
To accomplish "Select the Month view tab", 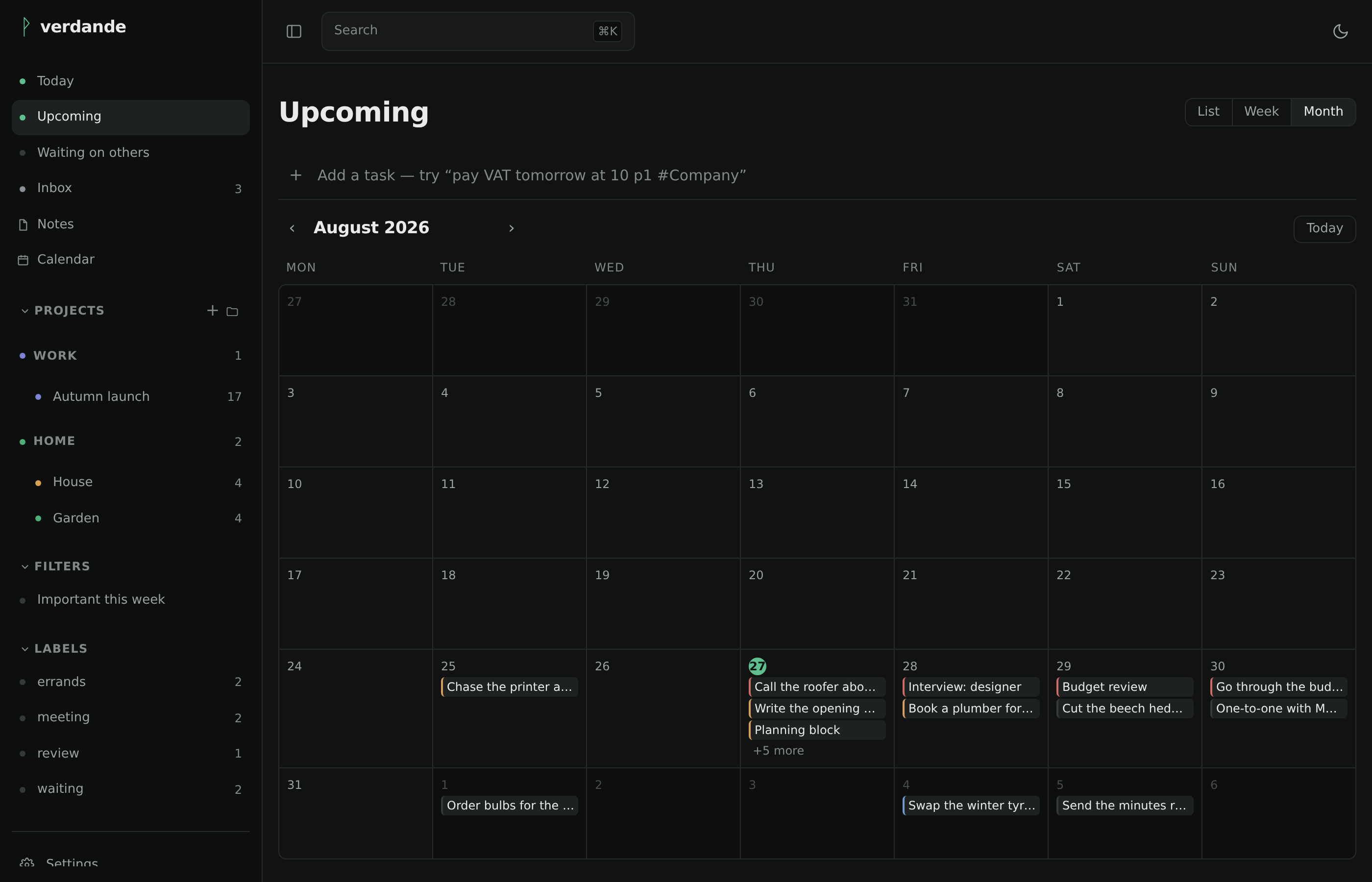I will (1323, 112).
